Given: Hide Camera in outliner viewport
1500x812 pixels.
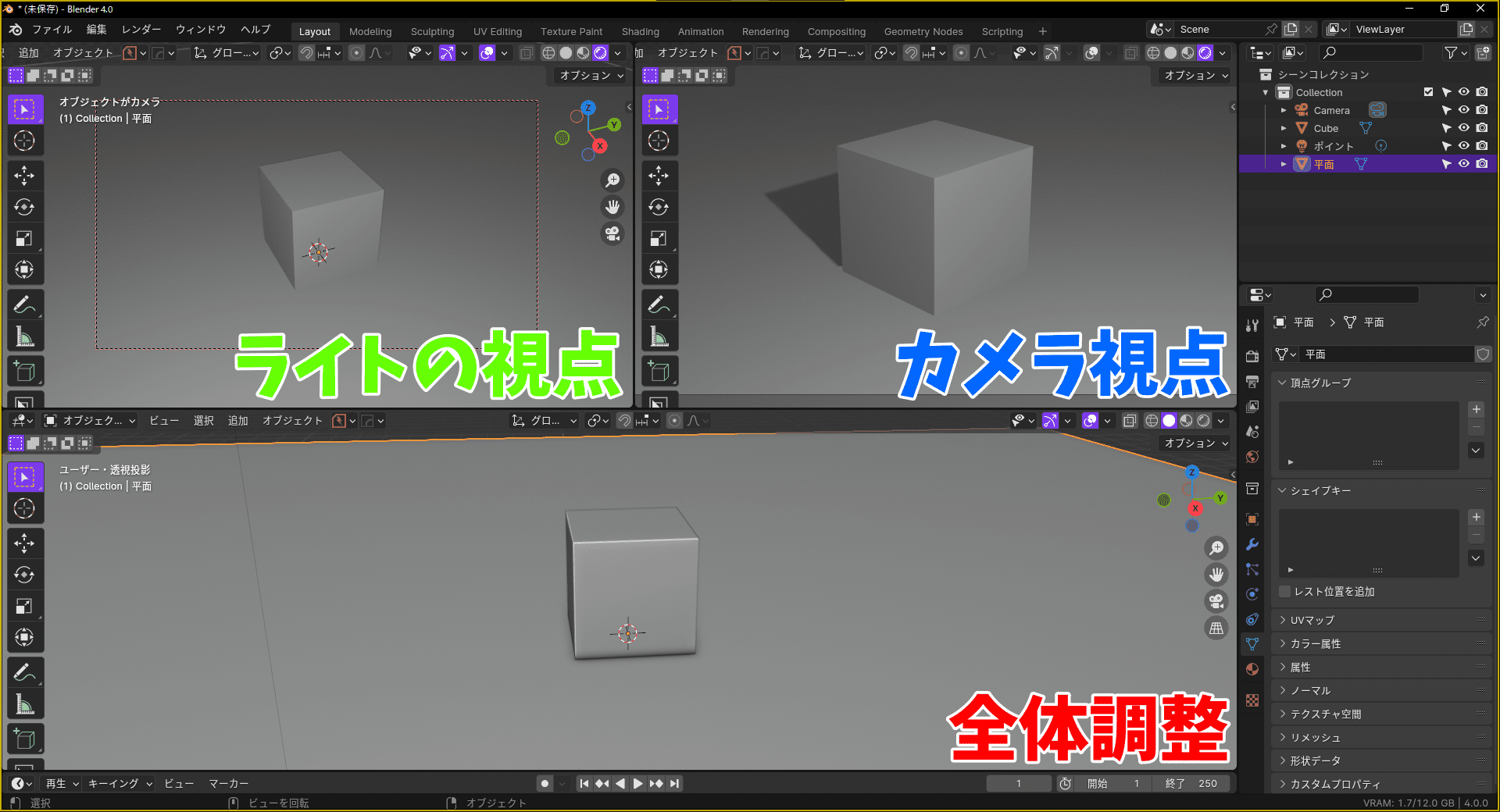Looking at the screenshot, I should tap(1464, 110).
